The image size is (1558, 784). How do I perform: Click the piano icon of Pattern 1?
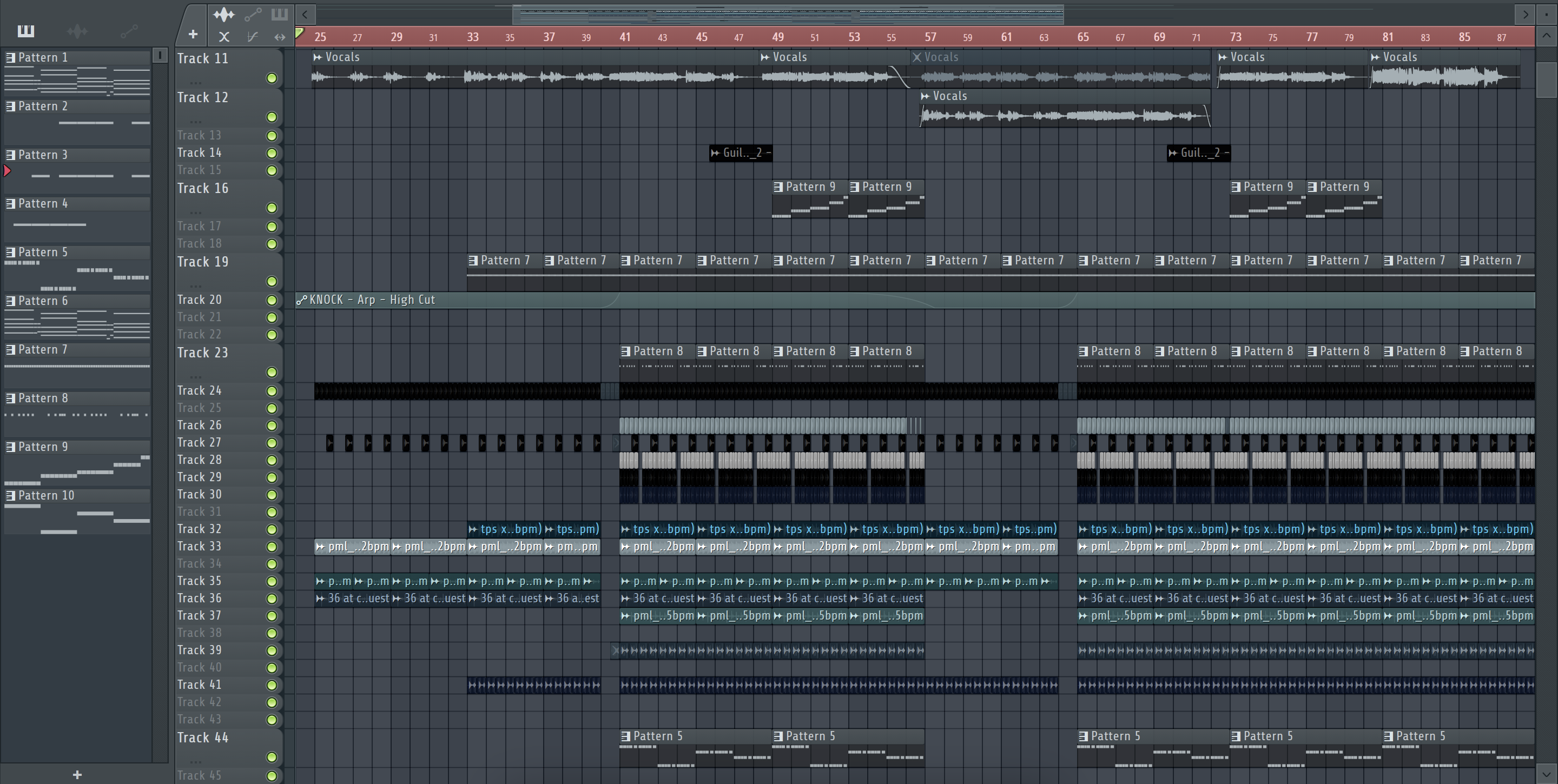pyautogui.click(x=10, y=57)
